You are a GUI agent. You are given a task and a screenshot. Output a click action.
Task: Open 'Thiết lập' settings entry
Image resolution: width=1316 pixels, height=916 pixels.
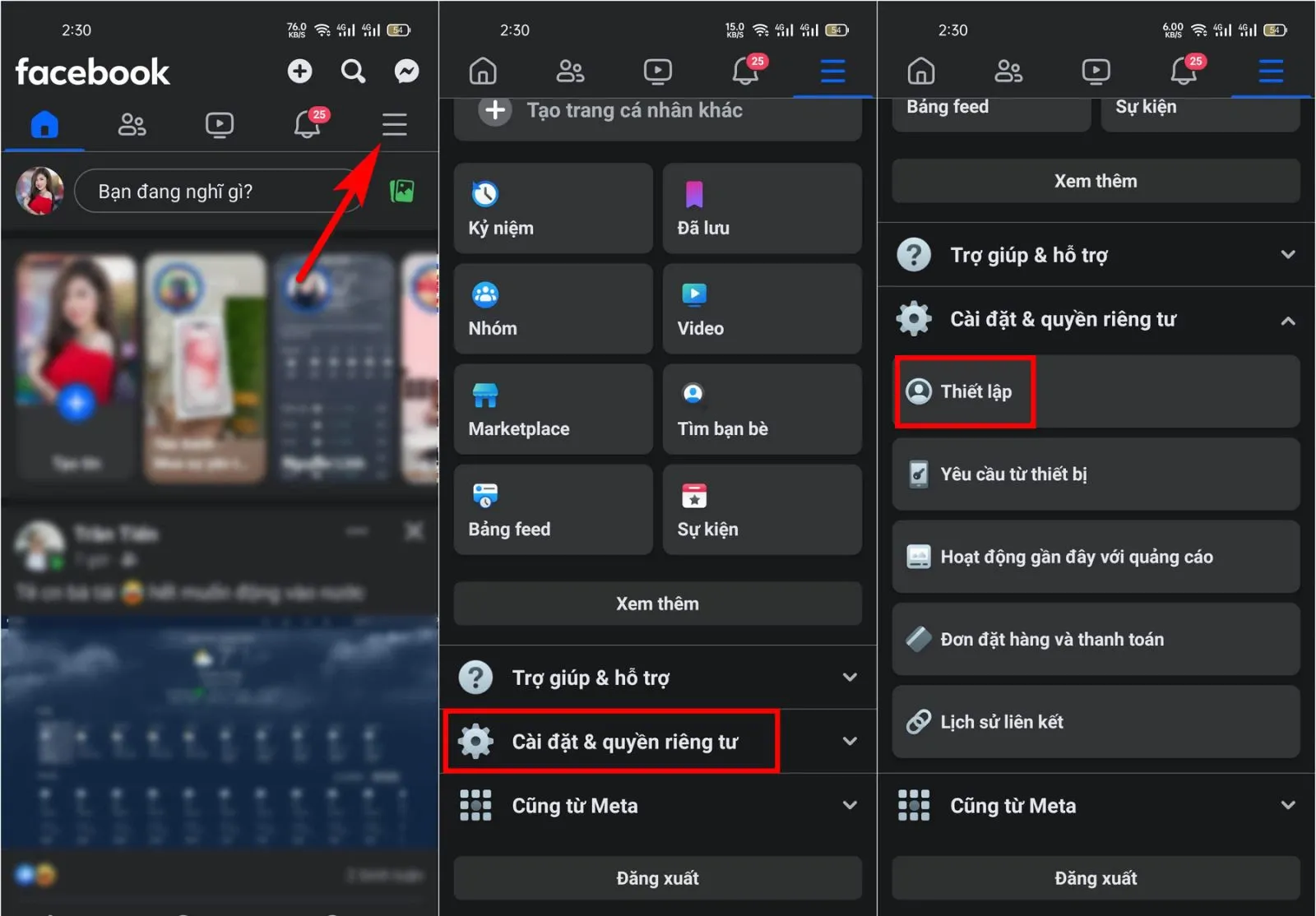1096,391
